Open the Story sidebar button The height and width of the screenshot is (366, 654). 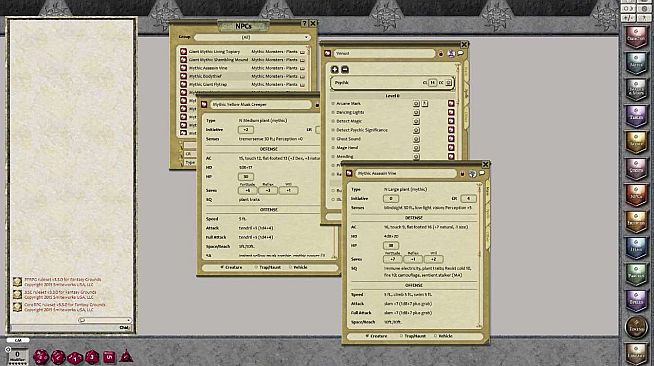(636, 142)
